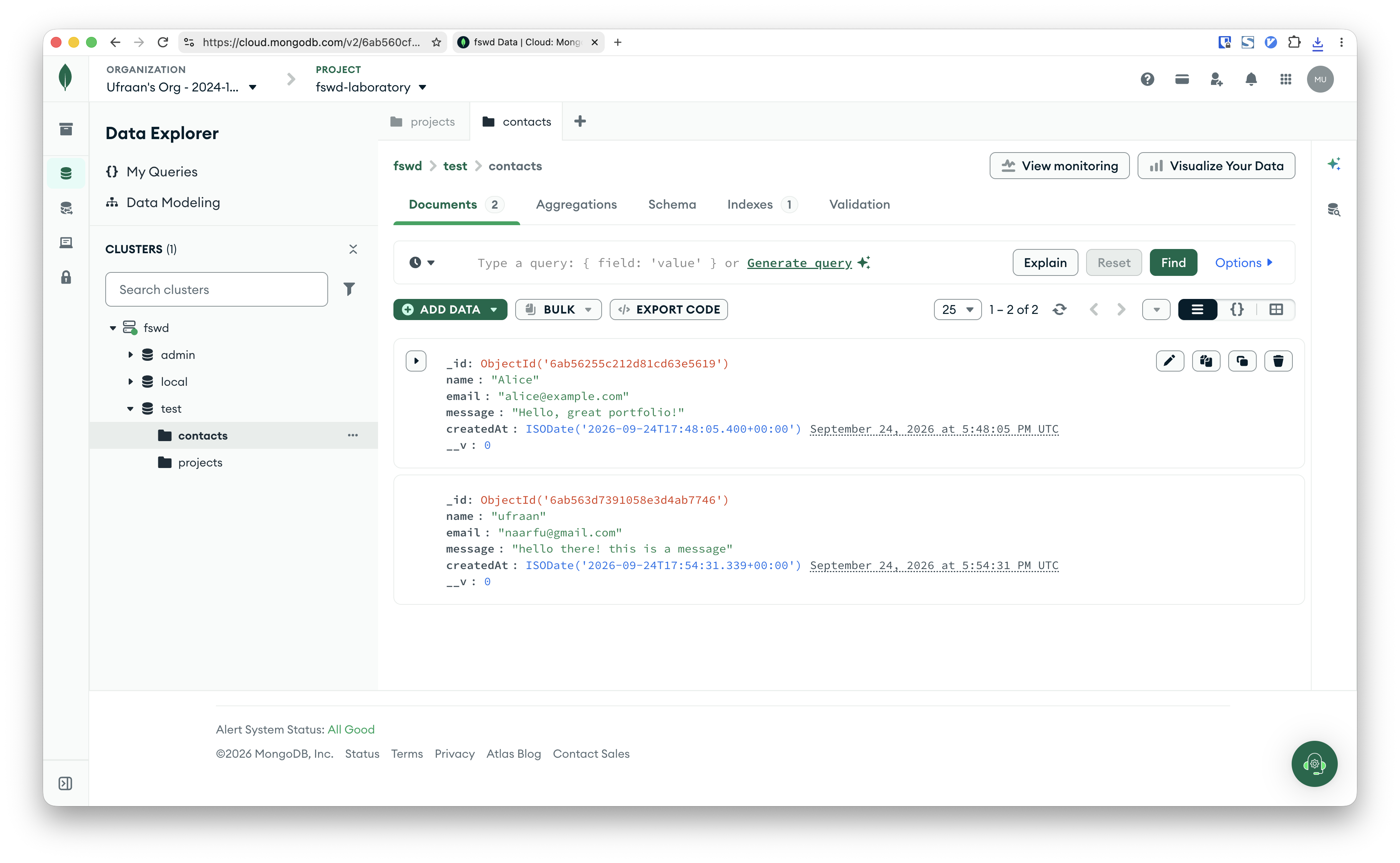Open the apps grid menu icon
The width and height of the screenshot is (1400, 863).
tap(1286, 79)
